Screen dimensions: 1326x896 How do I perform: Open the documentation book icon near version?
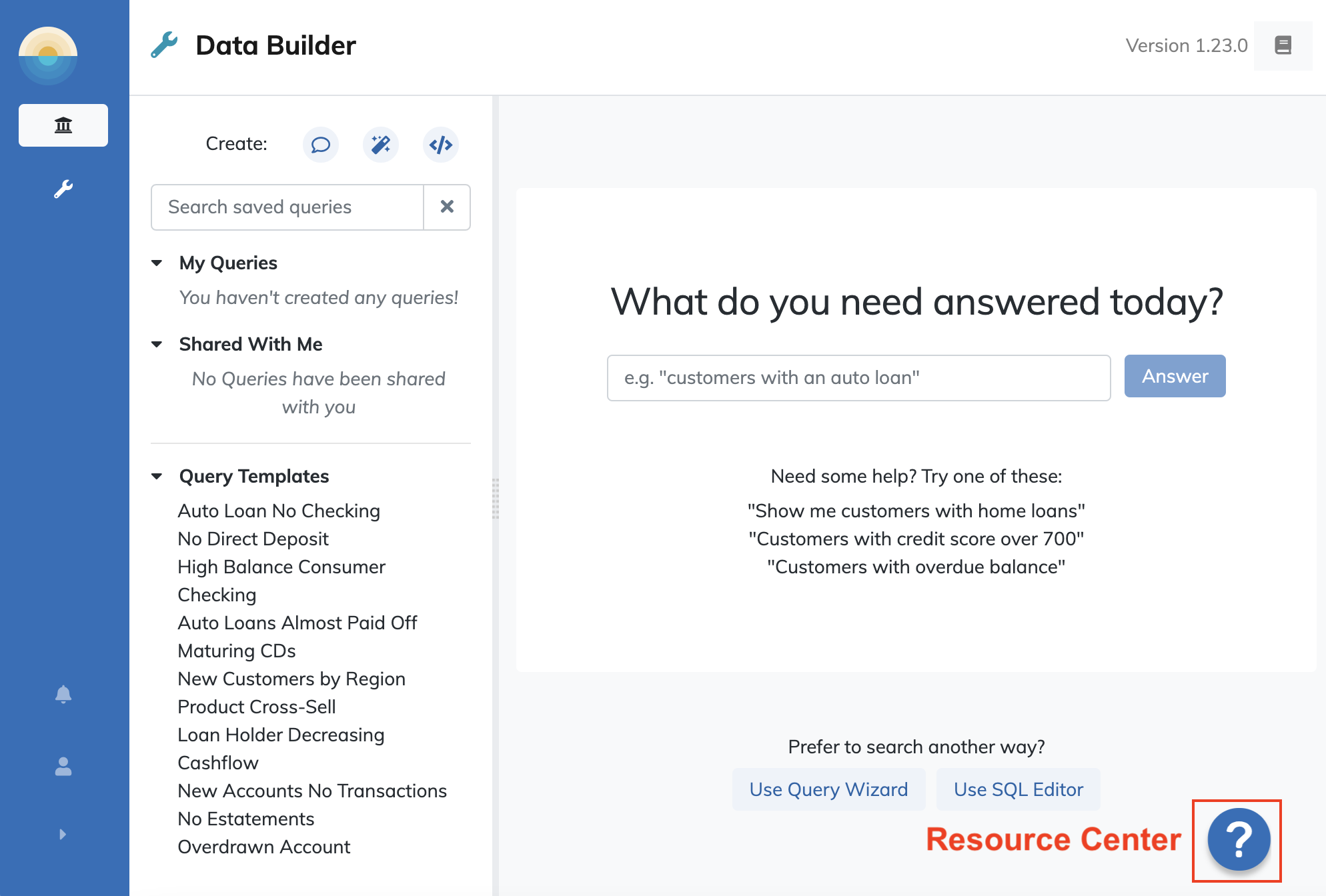coord(1283,45)
